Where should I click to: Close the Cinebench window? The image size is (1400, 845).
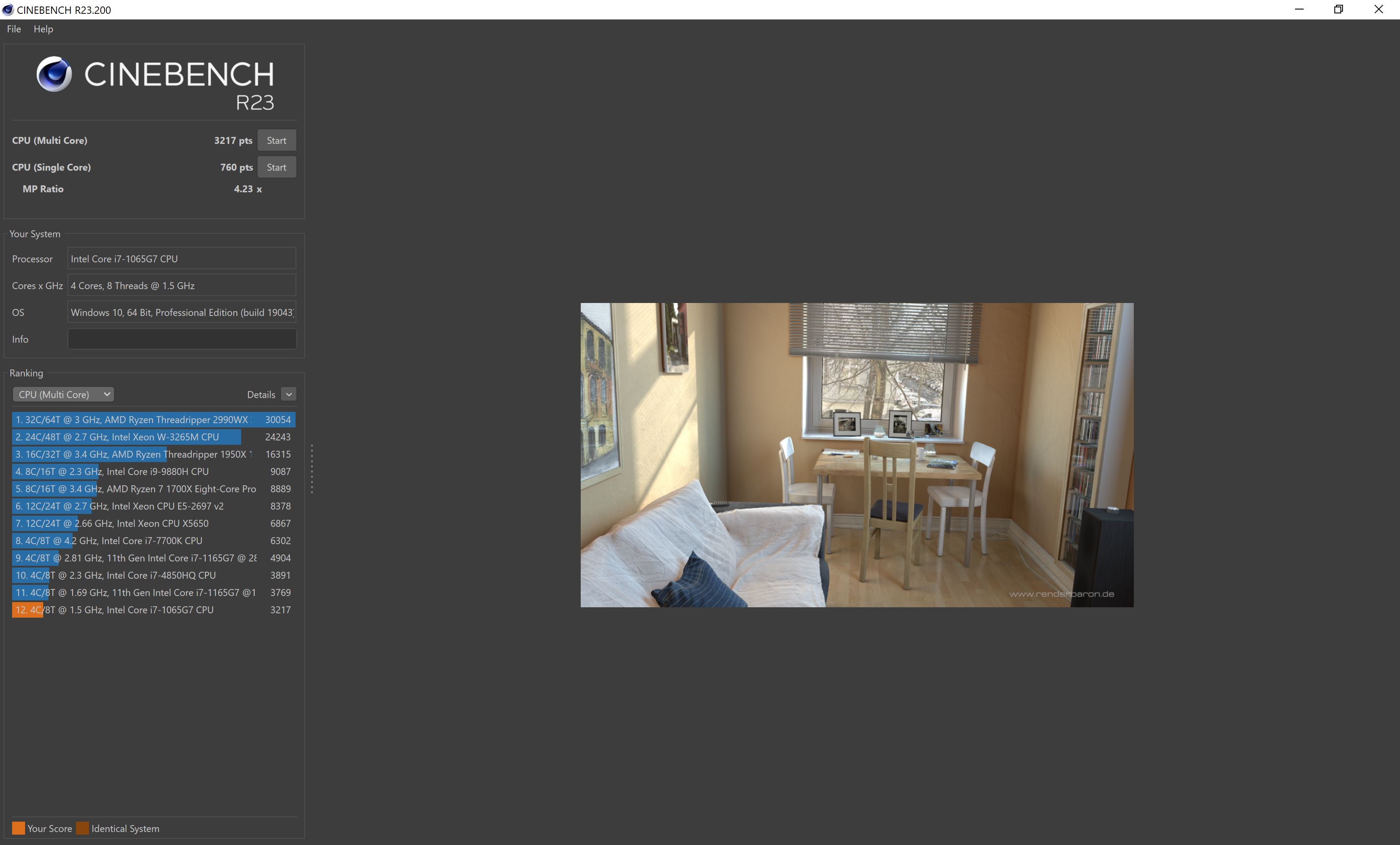tap(1379, 10)
